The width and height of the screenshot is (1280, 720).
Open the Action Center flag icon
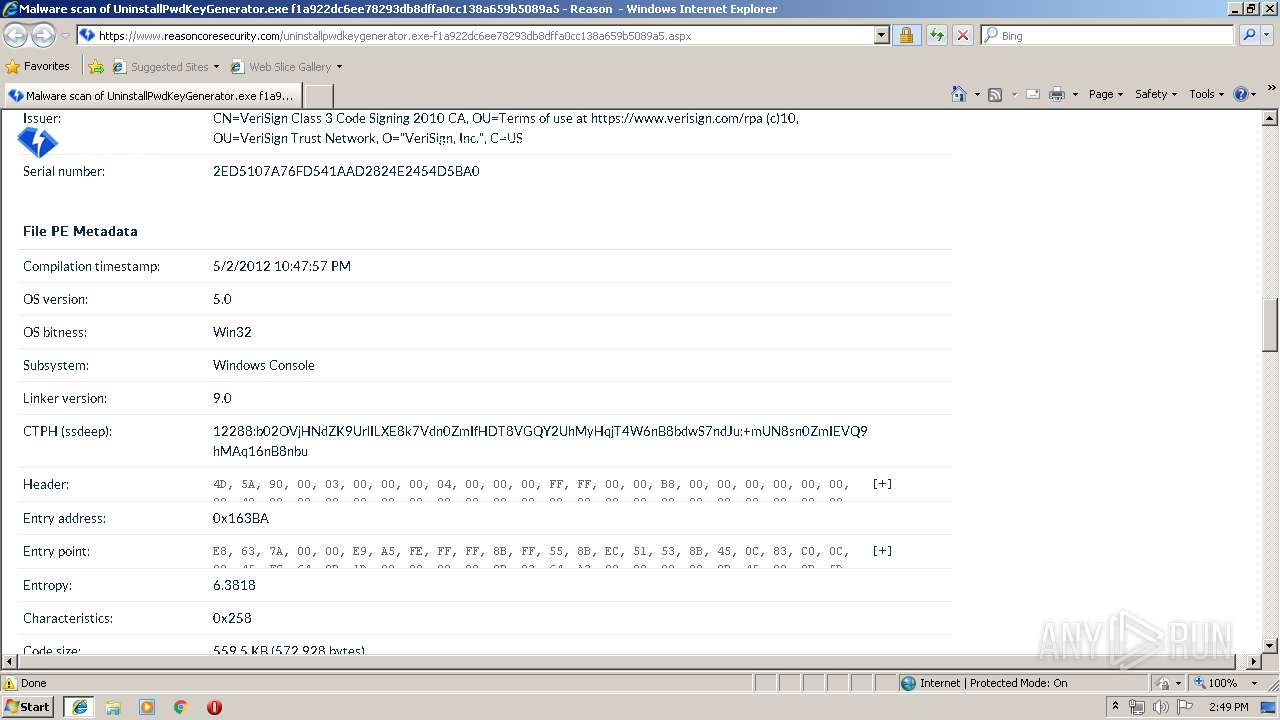click(x=1185, y=707)
